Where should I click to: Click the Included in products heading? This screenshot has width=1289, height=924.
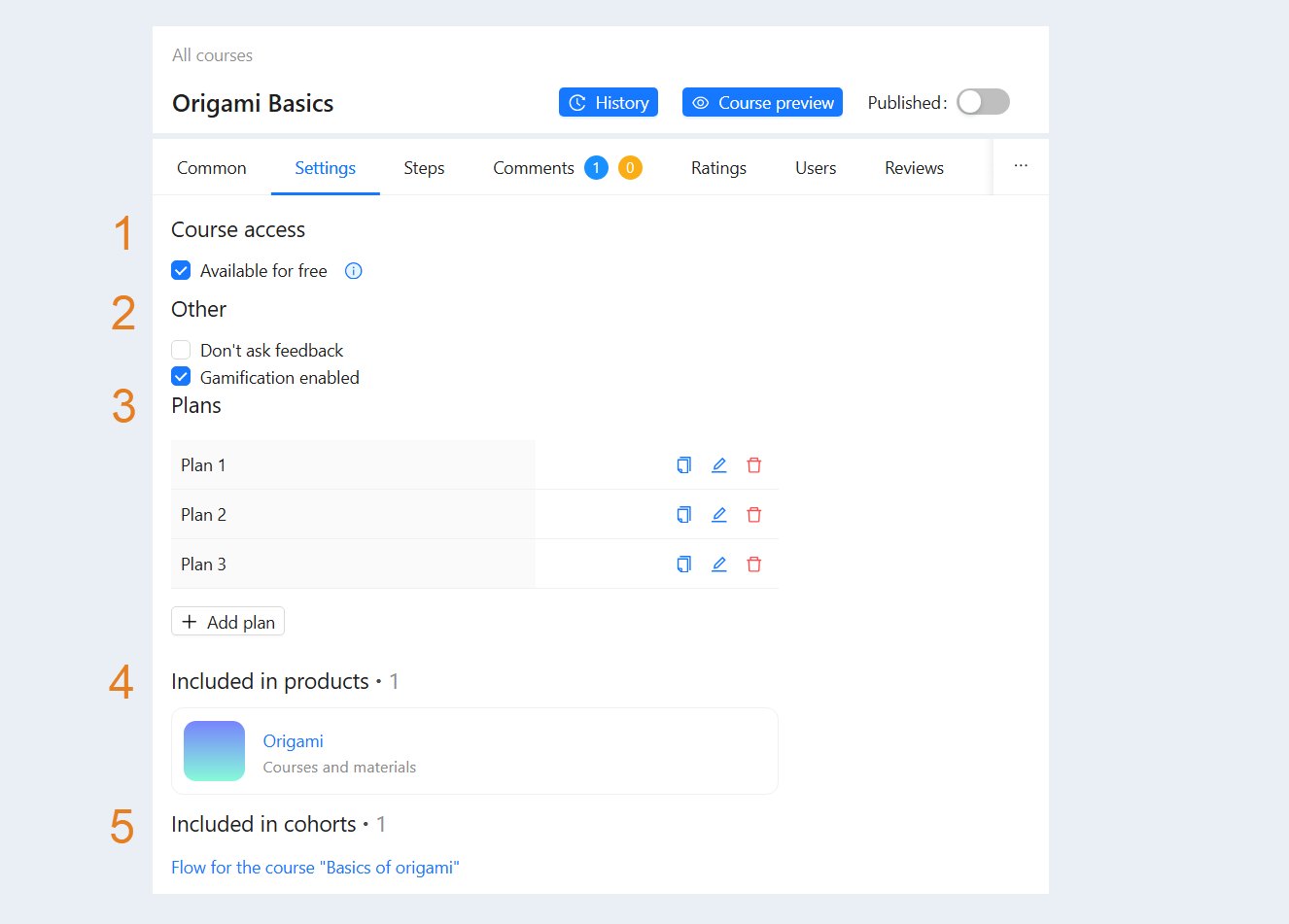pyautogui.click(x=270, y=681)
